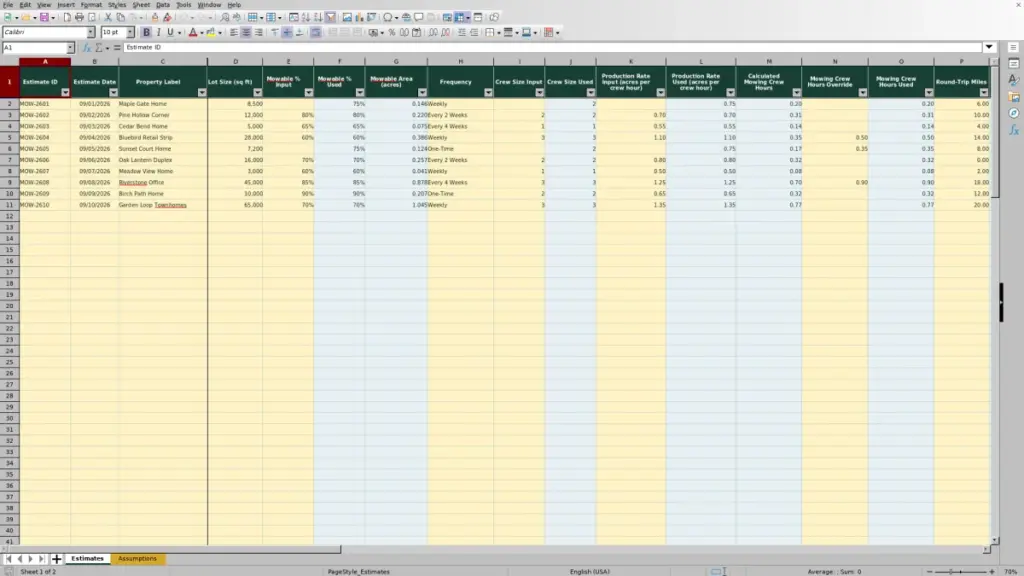1024x576 pixels.
Task: Open the Font Size dropdown
Action: tap(130, 32)
